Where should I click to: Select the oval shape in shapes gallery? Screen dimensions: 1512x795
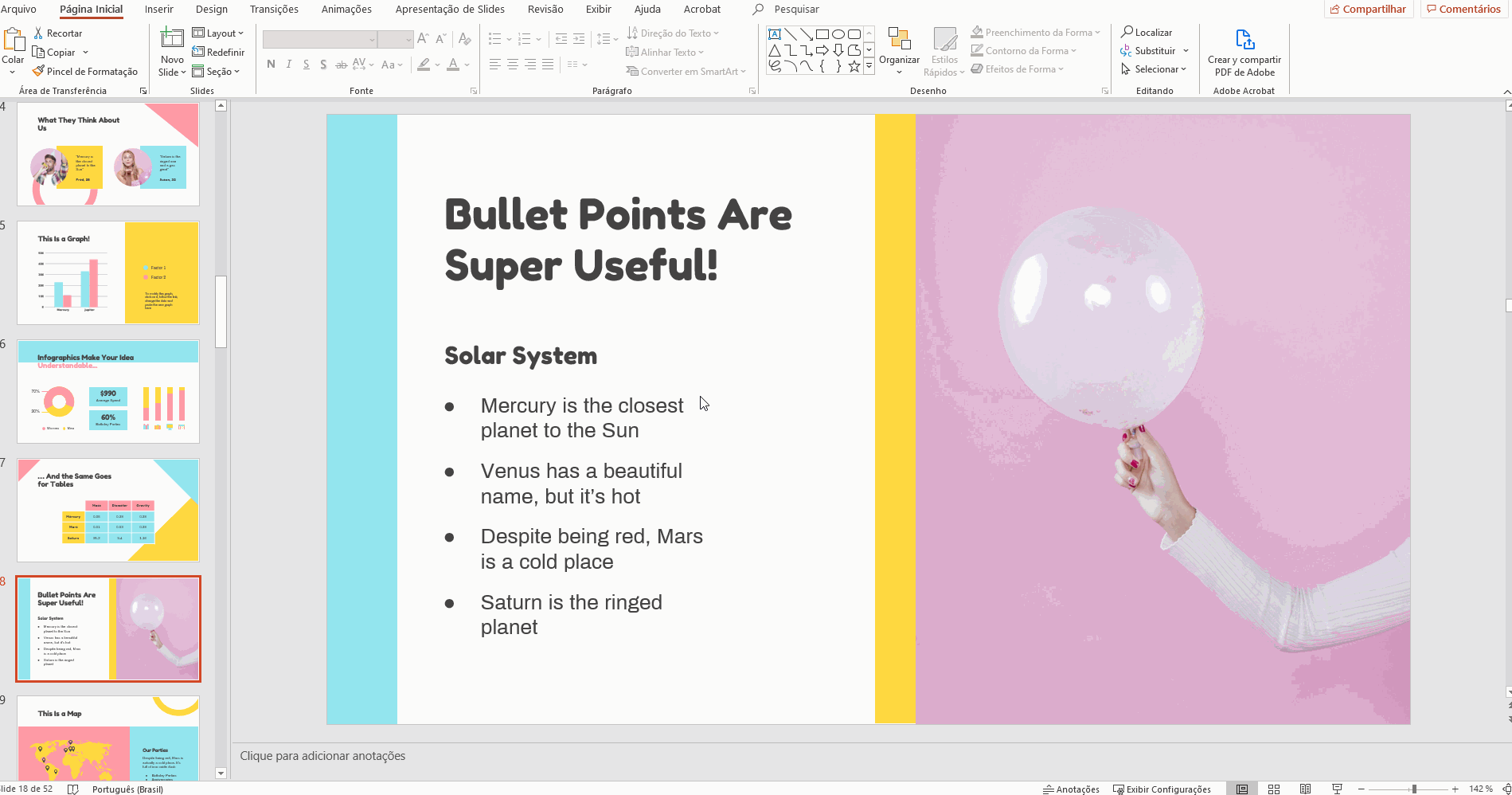tap(838, 34)
